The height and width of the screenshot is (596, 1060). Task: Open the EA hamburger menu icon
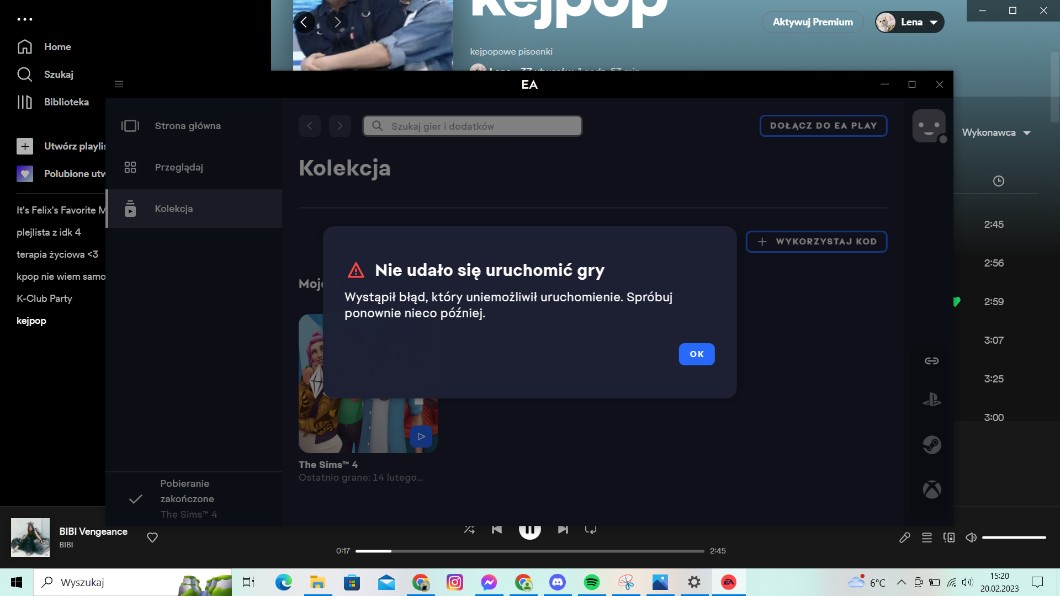point(119,84)
